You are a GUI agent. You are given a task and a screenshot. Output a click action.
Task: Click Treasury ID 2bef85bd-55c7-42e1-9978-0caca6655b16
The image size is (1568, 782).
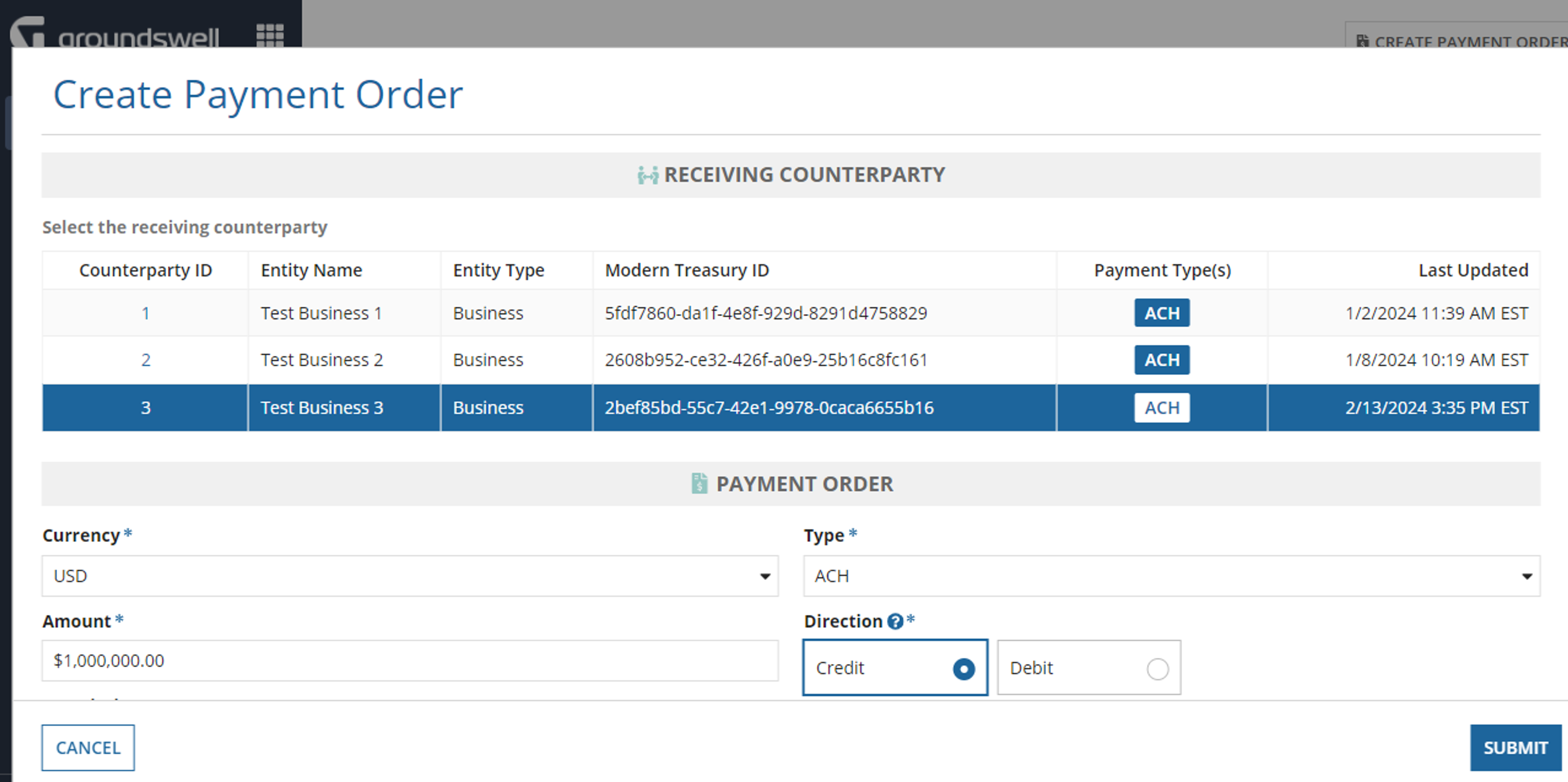tap(769, 407)
